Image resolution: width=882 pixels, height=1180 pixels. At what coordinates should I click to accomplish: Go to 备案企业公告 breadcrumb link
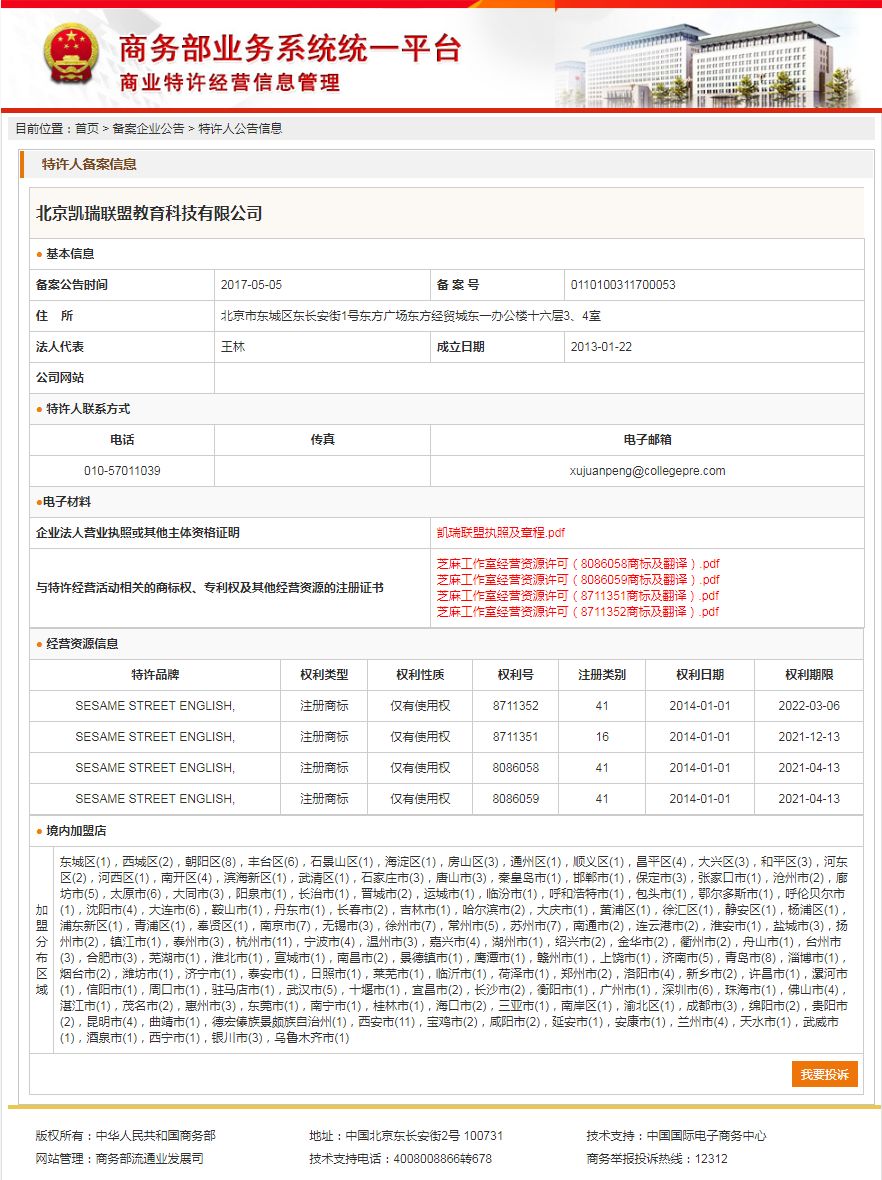[148, 129]
